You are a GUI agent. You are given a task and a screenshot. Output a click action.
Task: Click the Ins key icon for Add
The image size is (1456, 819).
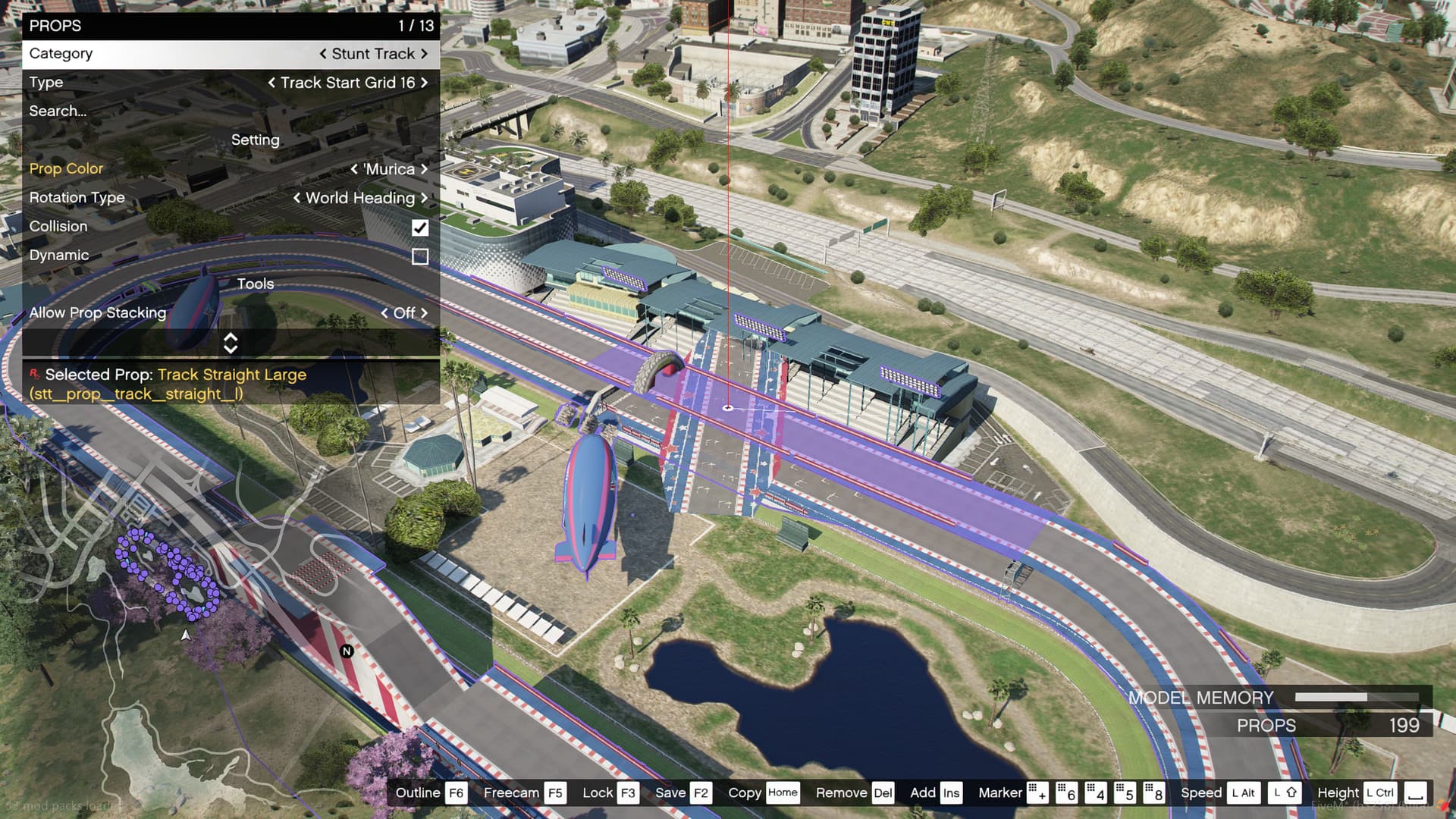[951, 792]
